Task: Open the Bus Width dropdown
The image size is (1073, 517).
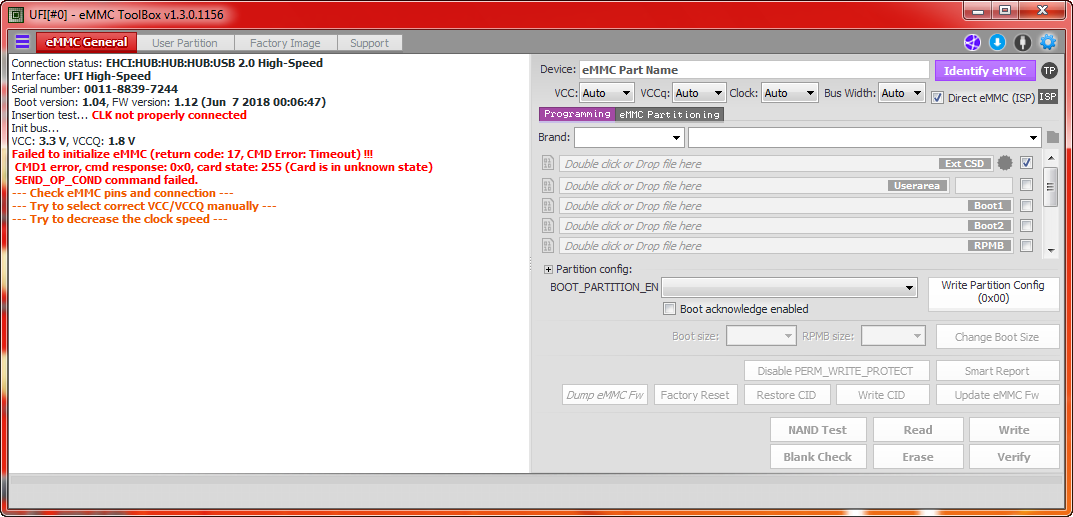Action: (903, 93)
